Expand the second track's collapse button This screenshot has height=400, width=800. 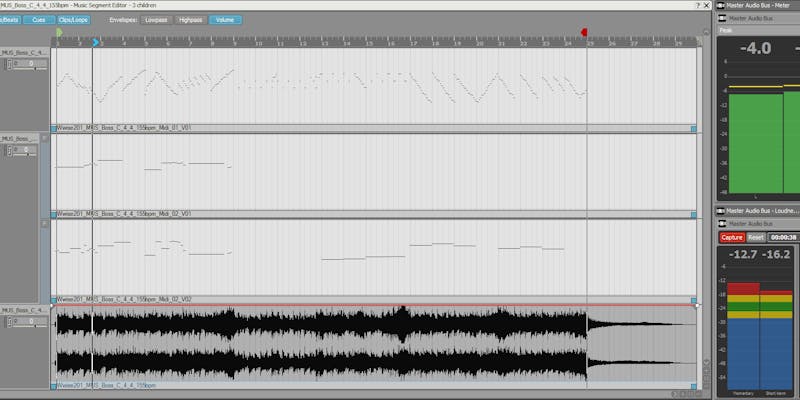tap(44, 139)
